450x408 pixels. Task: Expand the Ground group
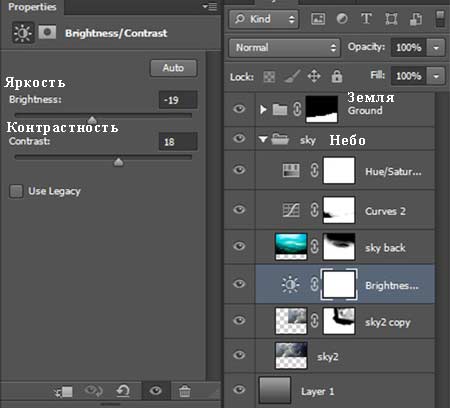point(263,109)
